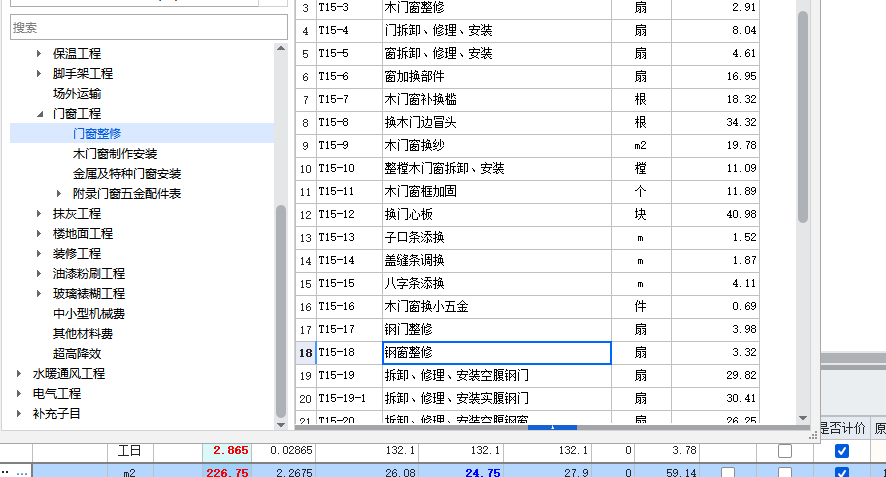Expand the 楼地面工程 tree node arrow
This screenshot has width=886, height=477.
point(38,233)
